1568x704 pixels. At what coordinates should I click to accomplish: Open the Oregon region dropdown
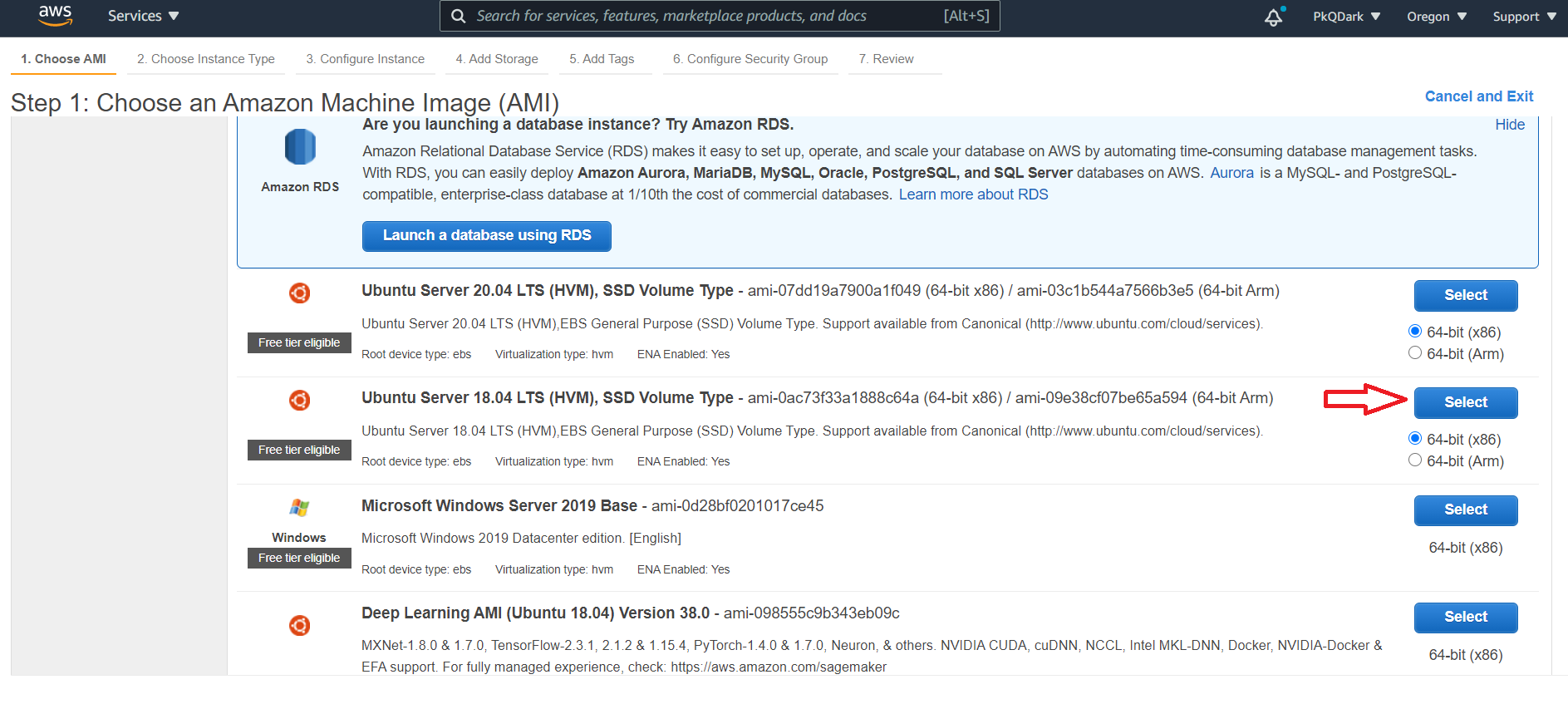point(1437,17)
